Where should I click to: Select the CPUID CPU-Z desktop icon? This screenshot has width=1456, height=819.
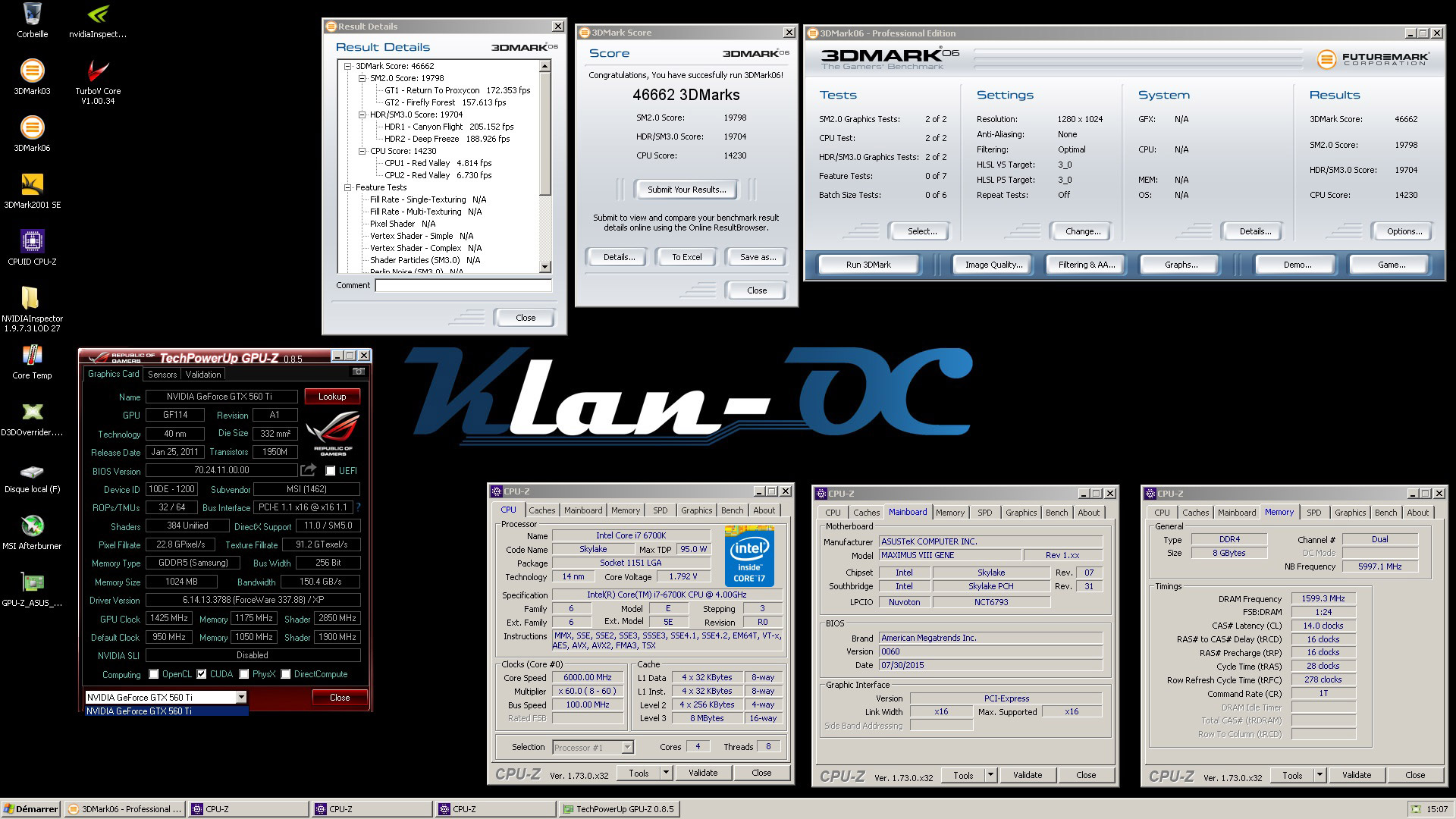(x=32, y=247)
